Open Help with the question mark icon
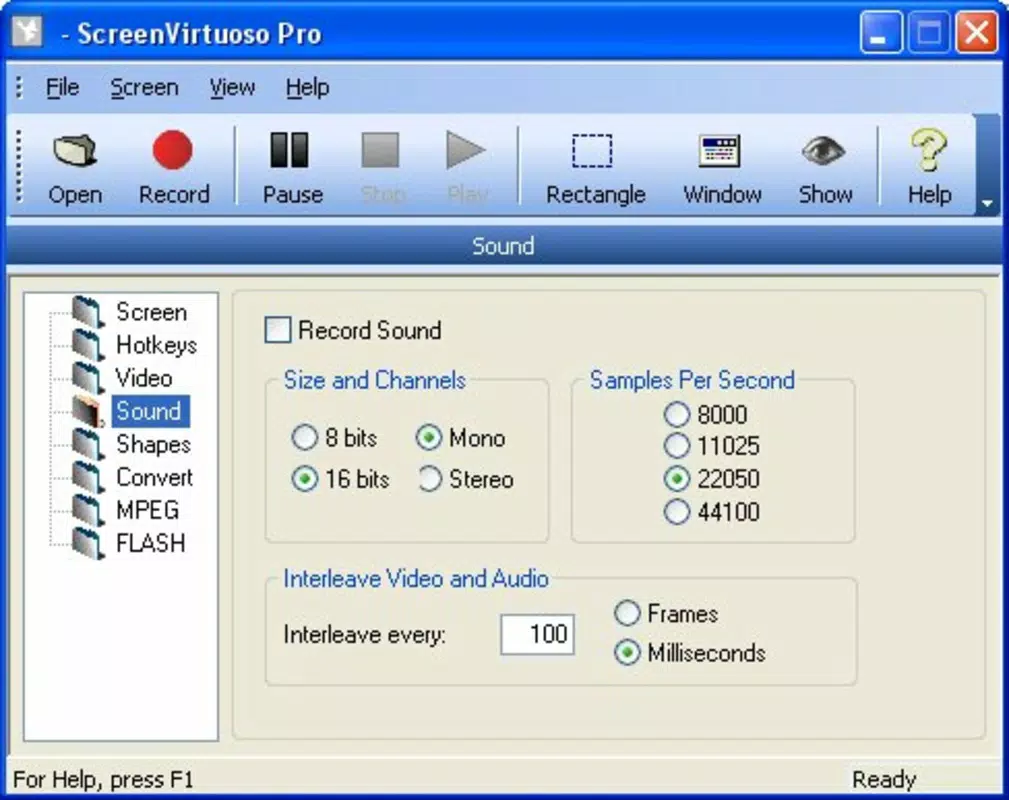Image resolution: width=1009 pixels, height=800 pixels. 929,150
